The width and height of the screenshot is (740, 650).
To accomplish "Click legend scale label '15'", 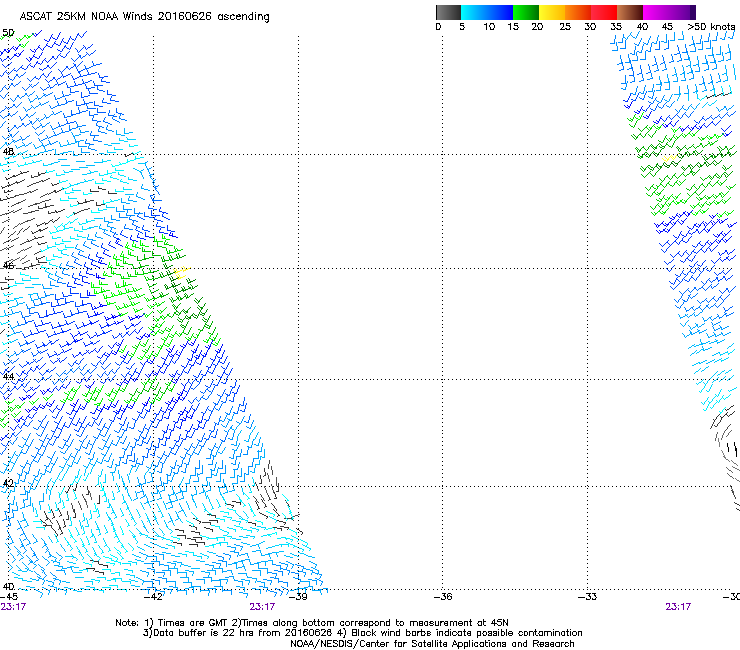I will (x=513, y=27).
